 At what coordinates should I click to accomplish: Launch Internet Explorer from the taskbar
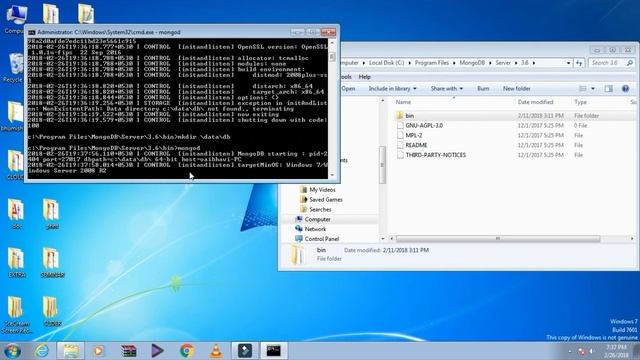pos(42,351)
